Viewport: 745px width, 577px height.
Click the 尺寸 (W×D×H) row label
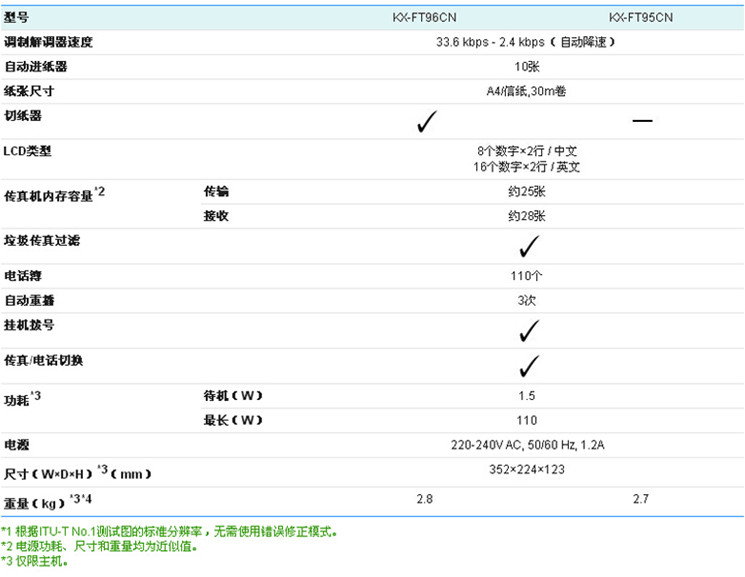77,472
